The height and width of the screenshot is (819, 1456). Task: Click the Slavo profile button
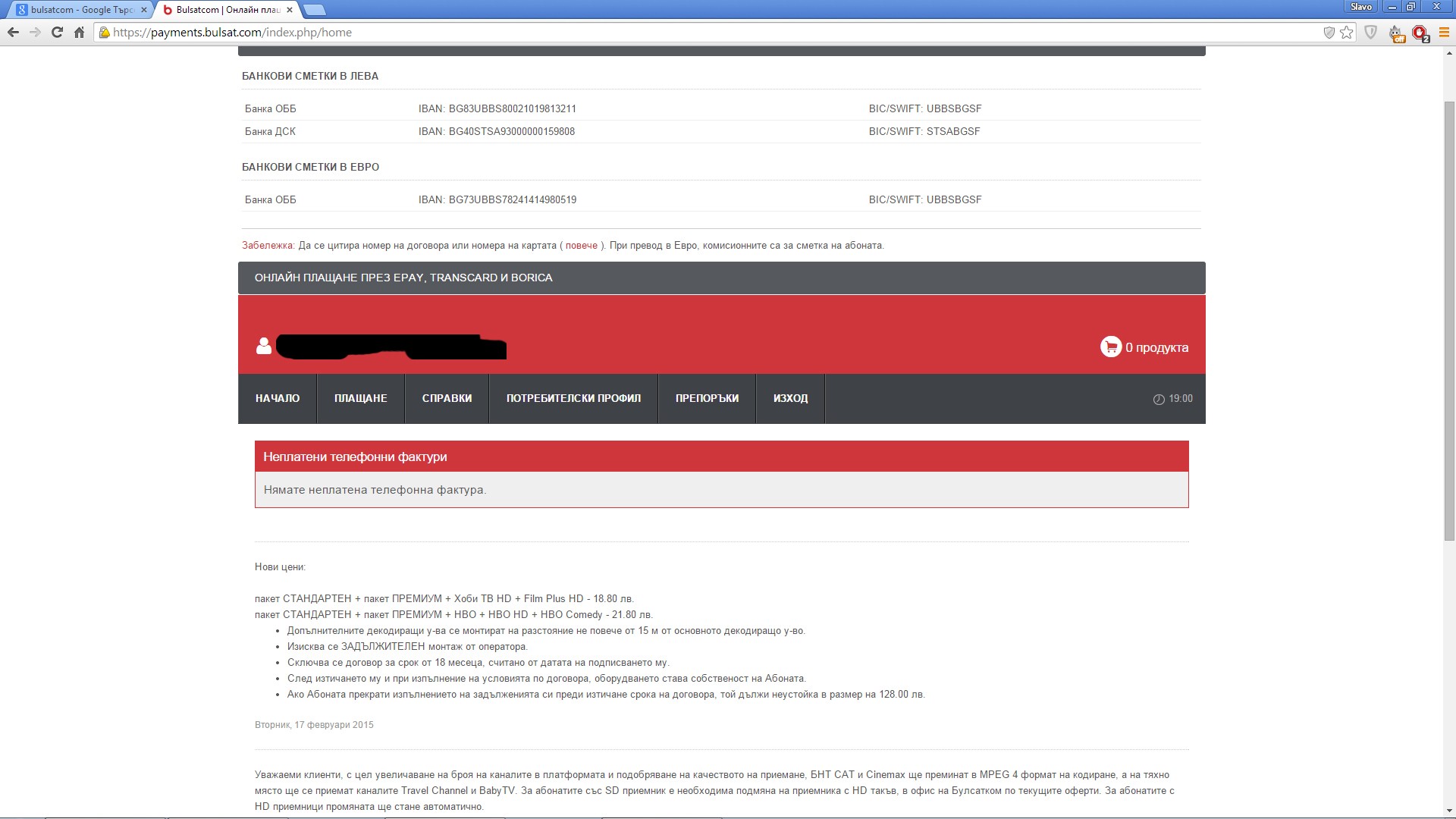1360,7
